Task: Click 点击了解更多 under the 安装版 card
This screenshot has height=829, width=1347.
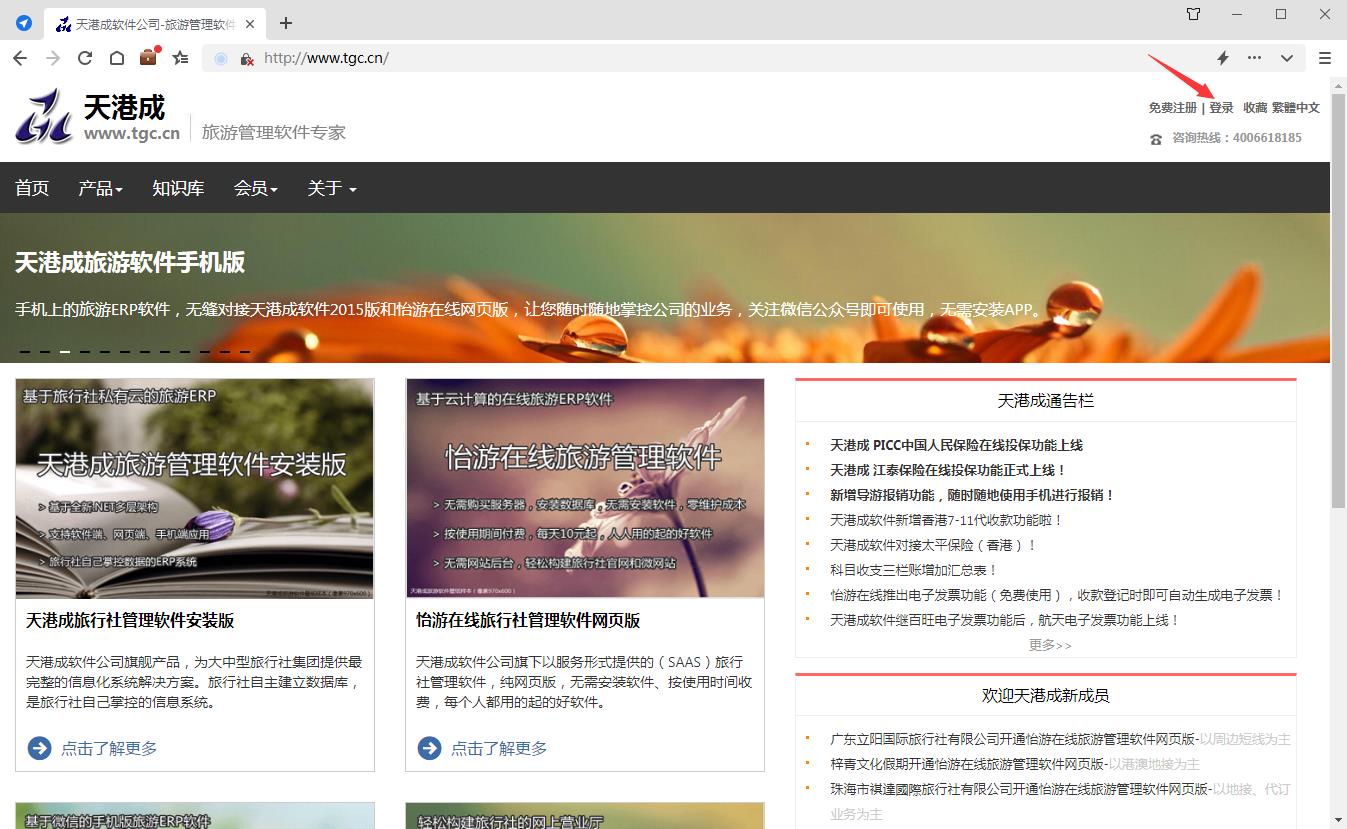Action: pos(109,748)
